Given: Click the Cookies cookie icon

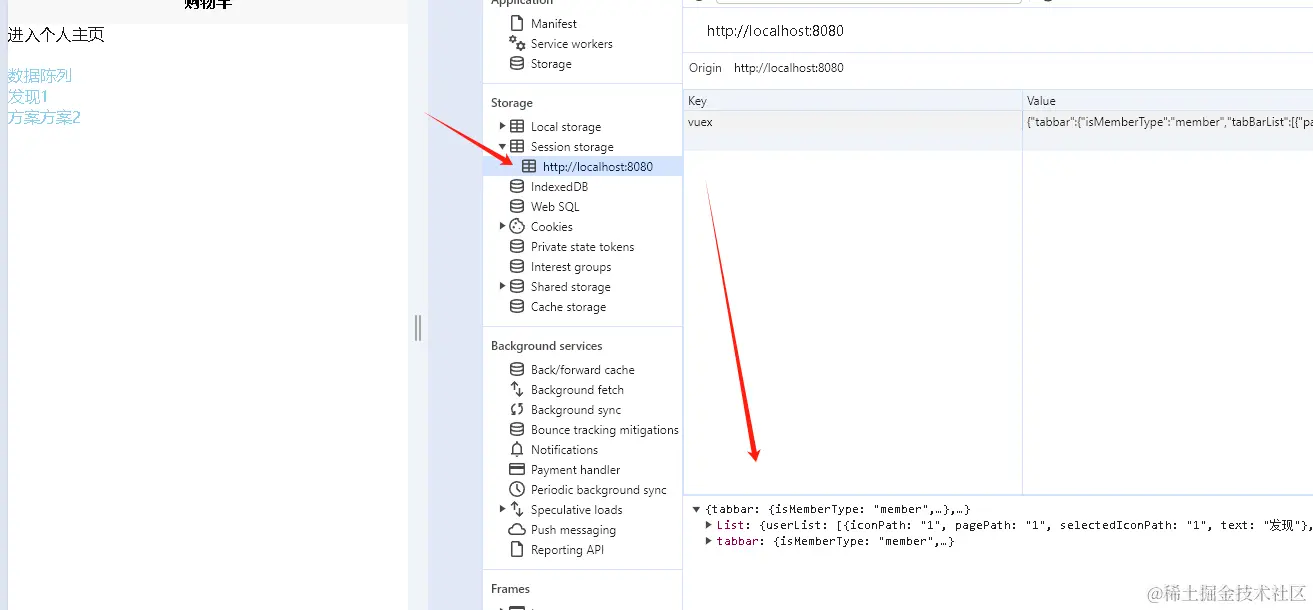Looking at the screenshot, I should (x=517, y=226).
